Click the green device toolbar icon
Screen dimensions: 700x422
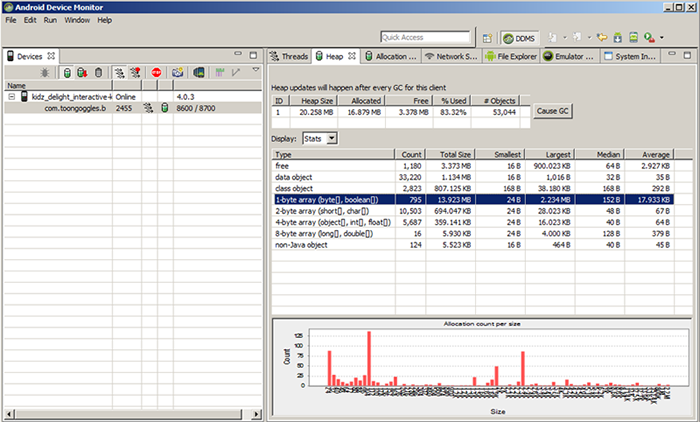pos(633,38)
